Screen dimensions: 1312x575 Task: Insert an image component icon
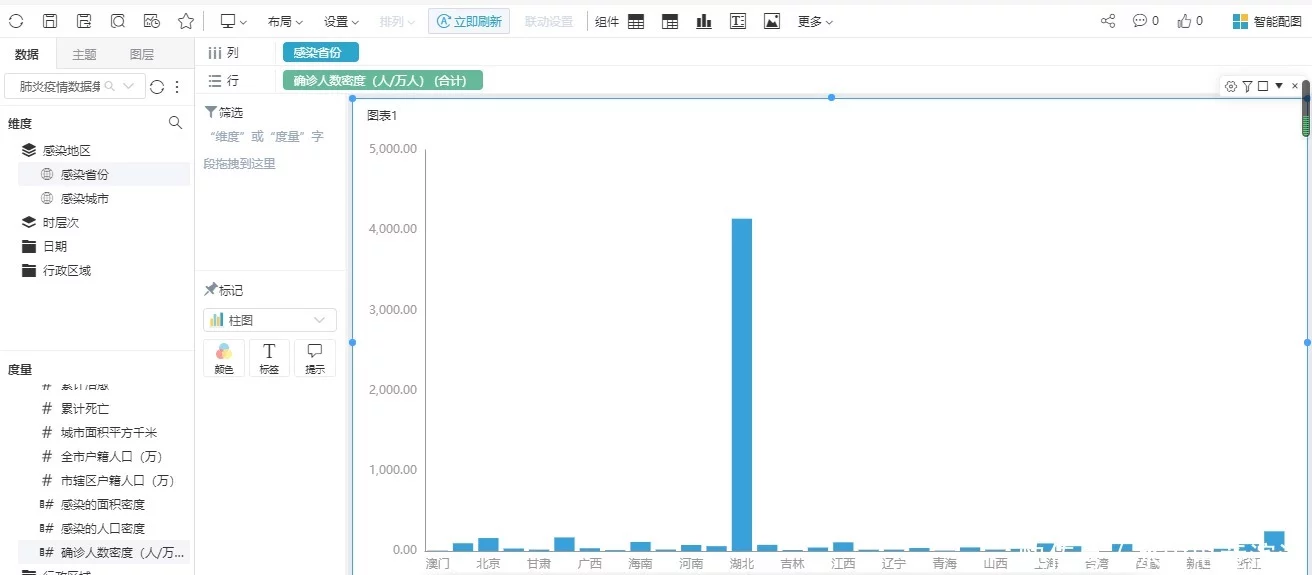click(x=772, y=21)
